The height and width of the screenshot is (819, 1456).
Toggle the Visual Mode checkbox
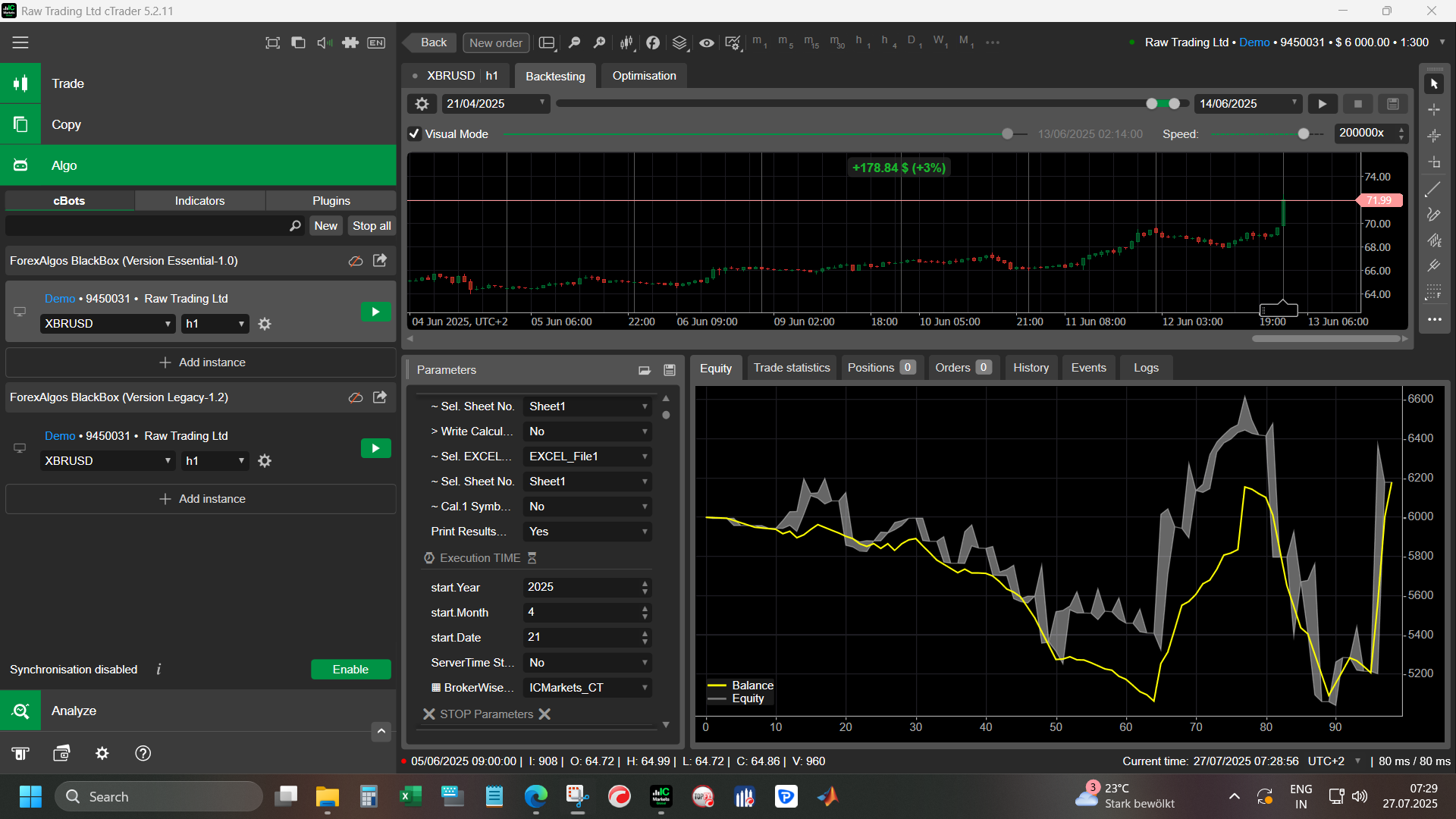[414, 134]
